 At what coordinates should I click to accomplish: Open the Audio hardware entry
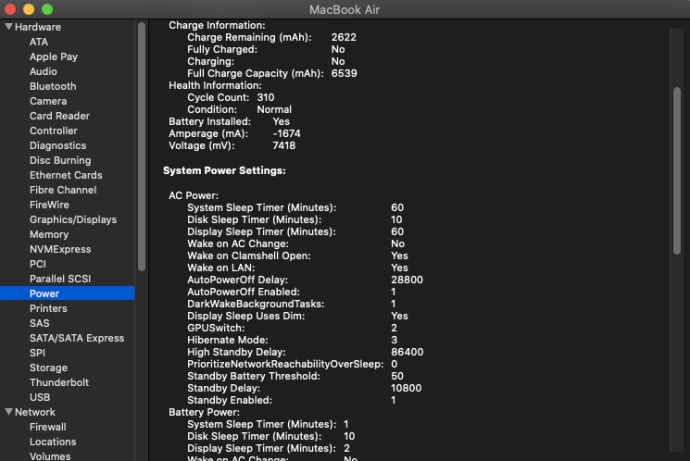coord(43,71)
